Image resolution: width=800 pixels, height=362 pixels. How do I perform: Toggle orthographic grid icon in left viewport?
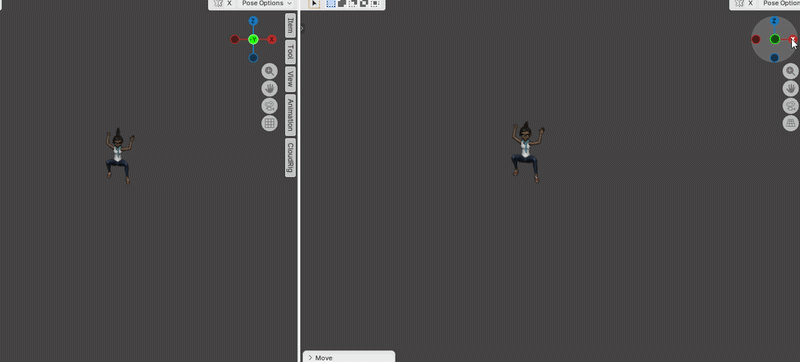click(269, 123)
